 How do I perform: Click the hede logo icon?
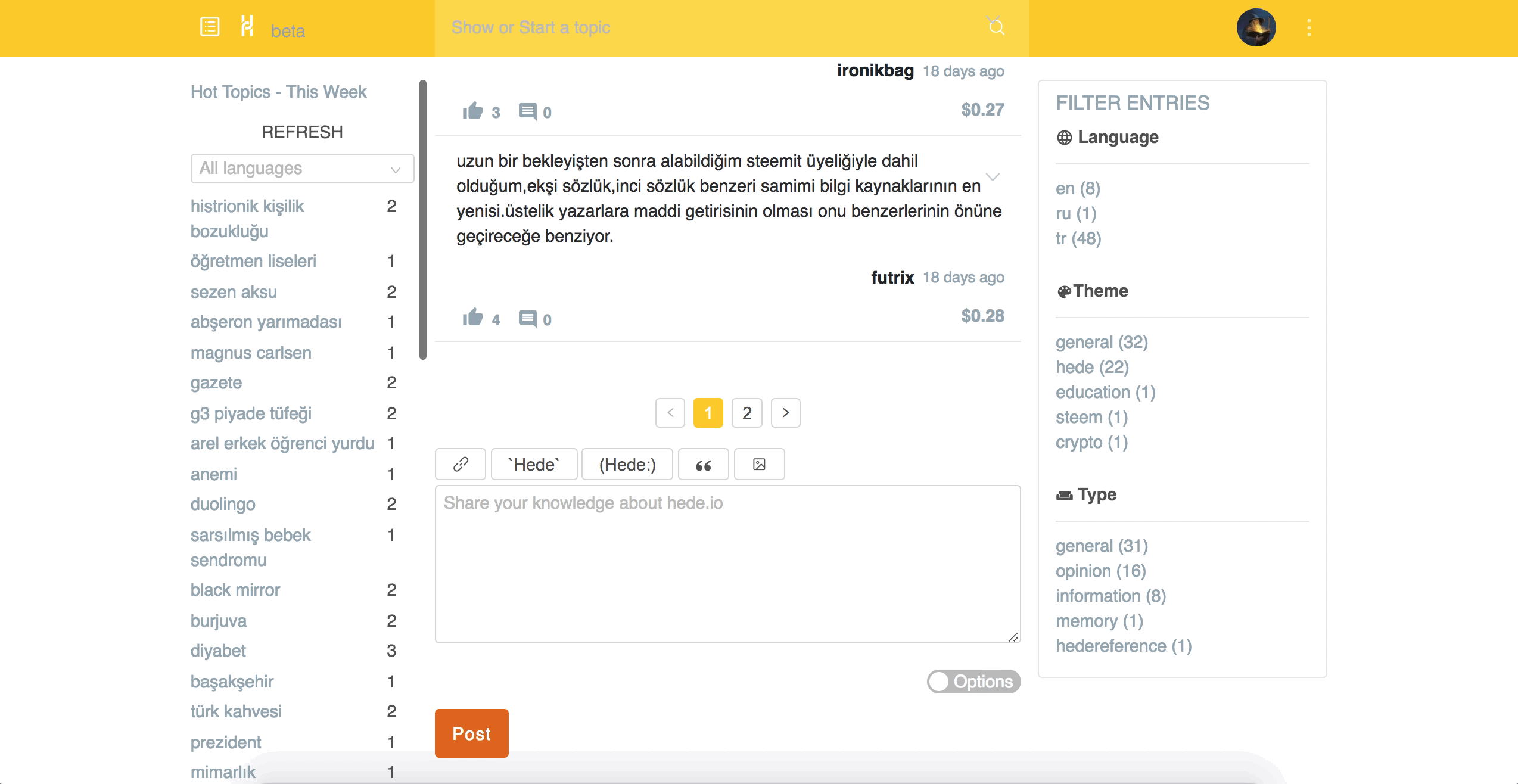tap(247, 27)
